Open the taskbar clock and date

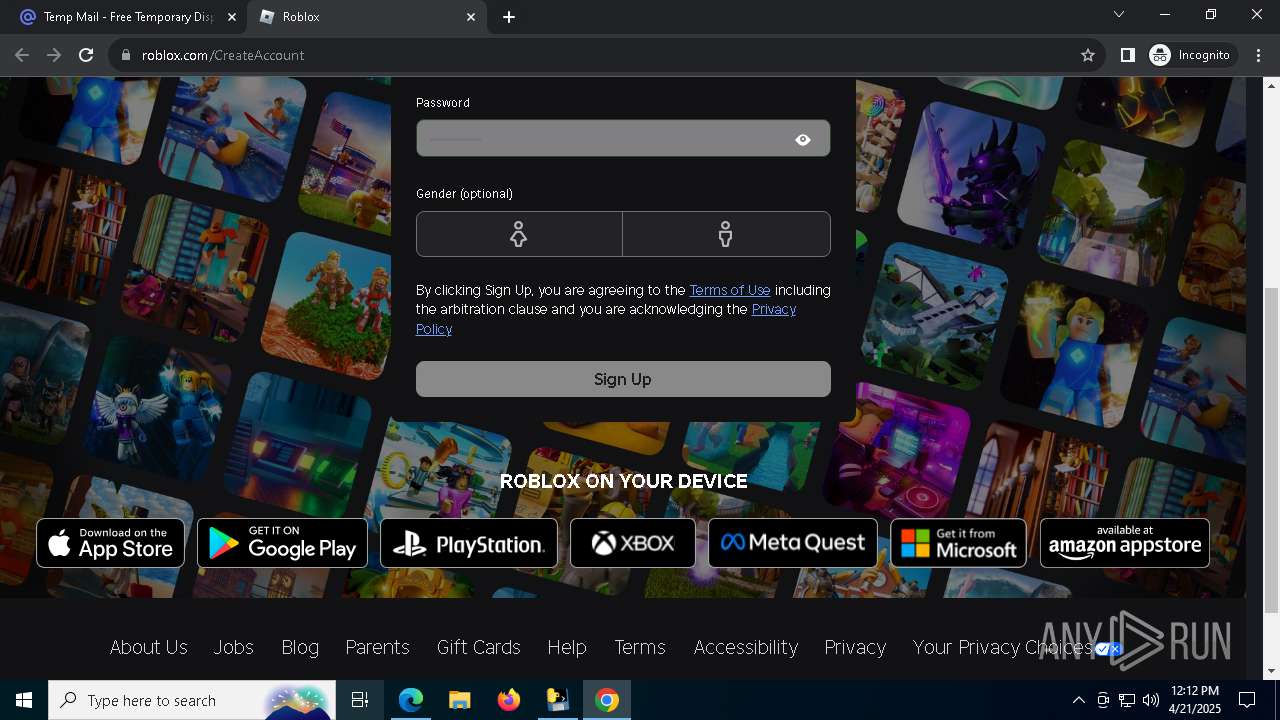point(1195,700)
